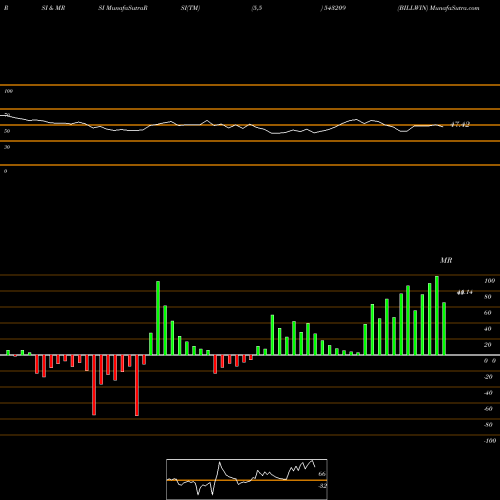Click the '100' label on the RSI axis

point(8,91)
